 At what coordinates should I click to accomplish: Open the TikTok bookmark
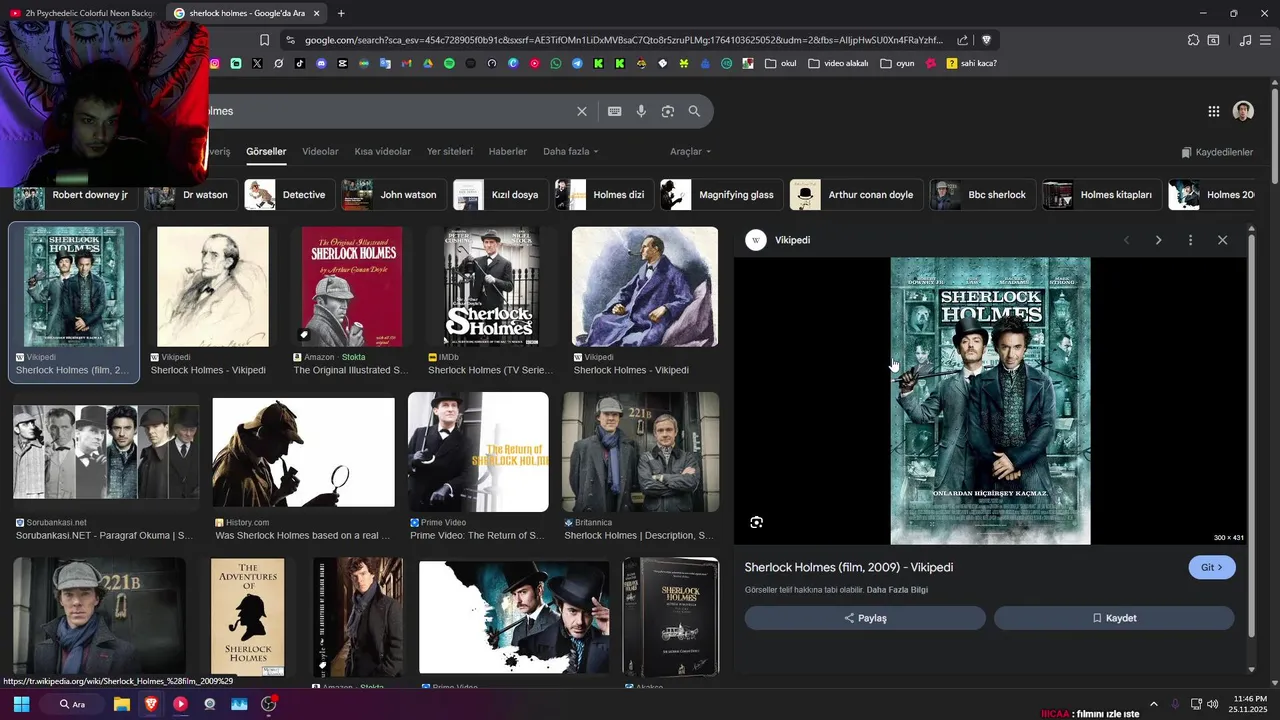300,63
